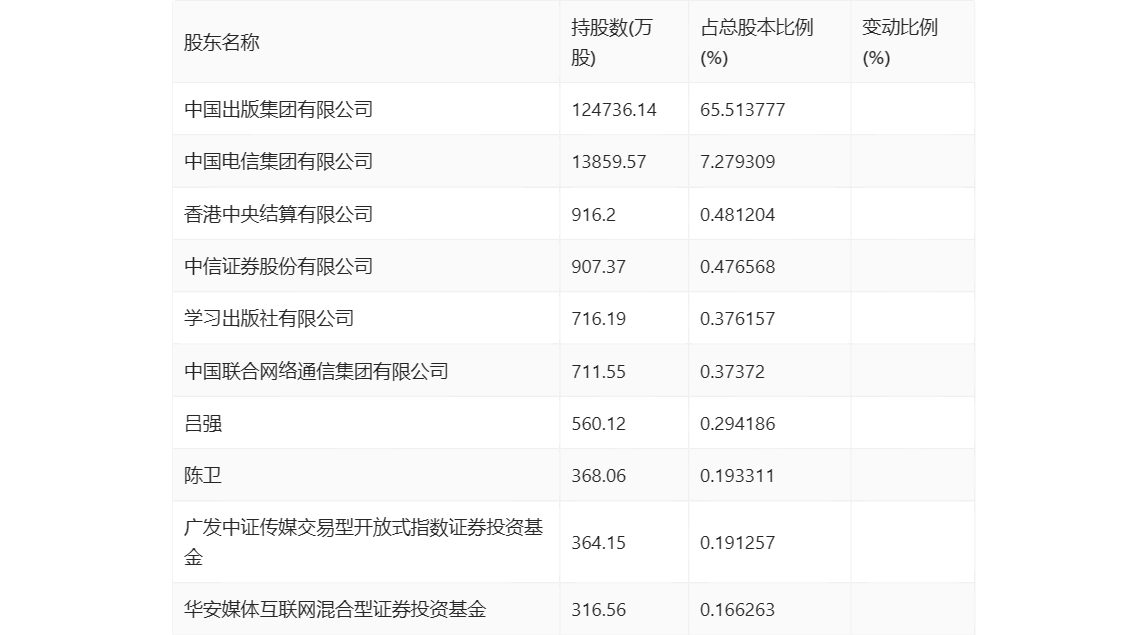Image resolution: width=1148 pixels, height=635 pixels.
Task: Select the value 316.56
Action: 598,609
